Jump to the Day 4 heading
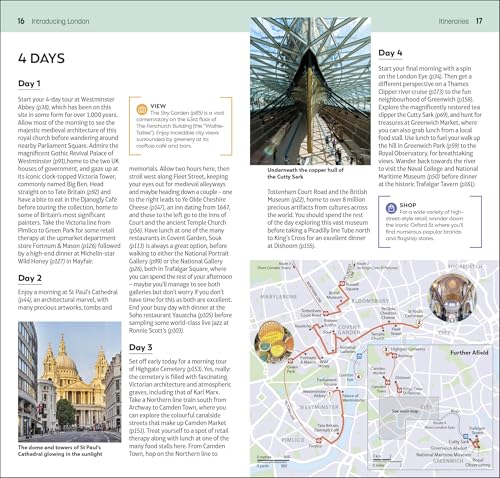The width and height of the screenshot is (500, 478). pyautogui.click(x=390, y=53)
